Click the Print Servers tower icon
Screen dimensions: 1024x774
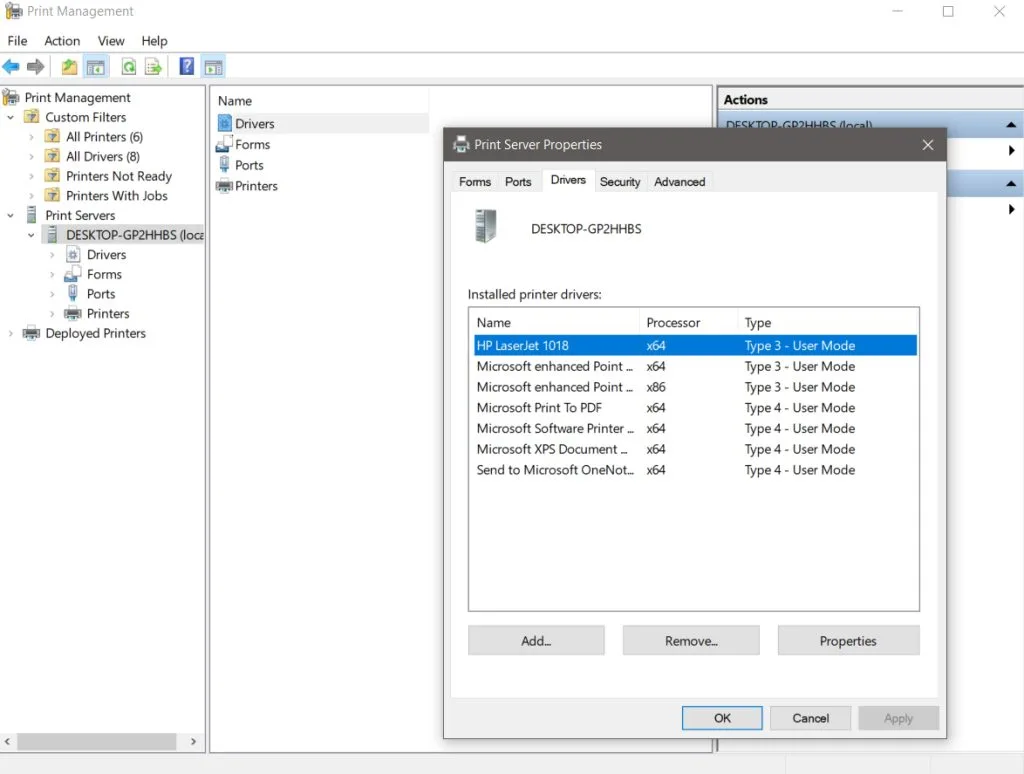point(31,215)
